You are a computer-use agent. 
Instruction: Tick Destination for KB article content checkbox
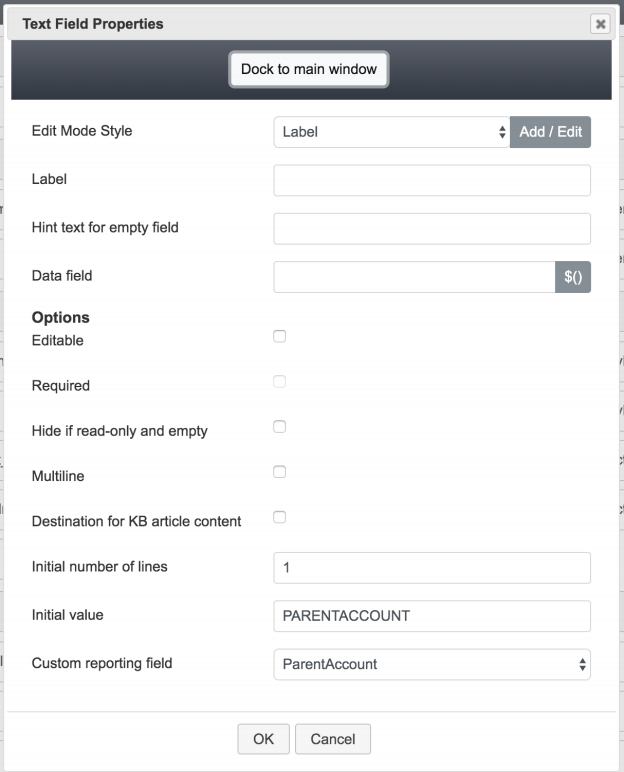point(279,517)
